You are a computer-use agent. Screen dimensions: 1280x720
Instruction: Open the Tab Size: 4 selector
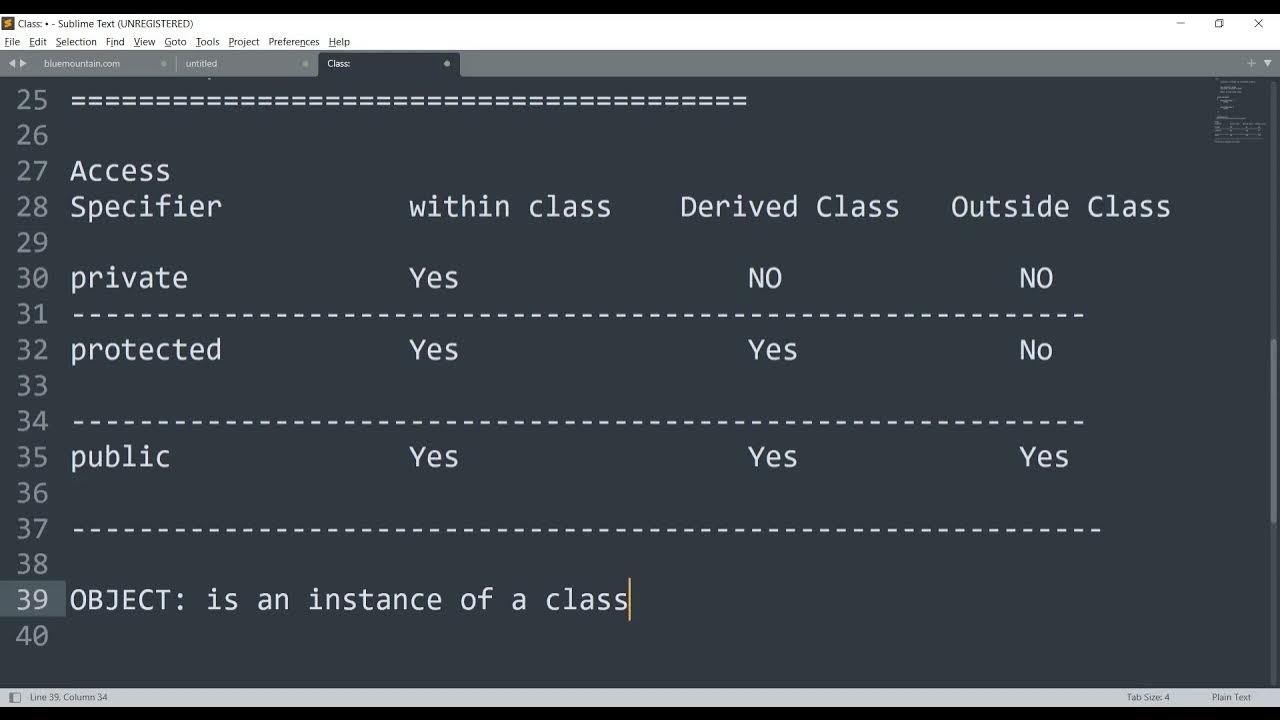[x=1147, y=697]
